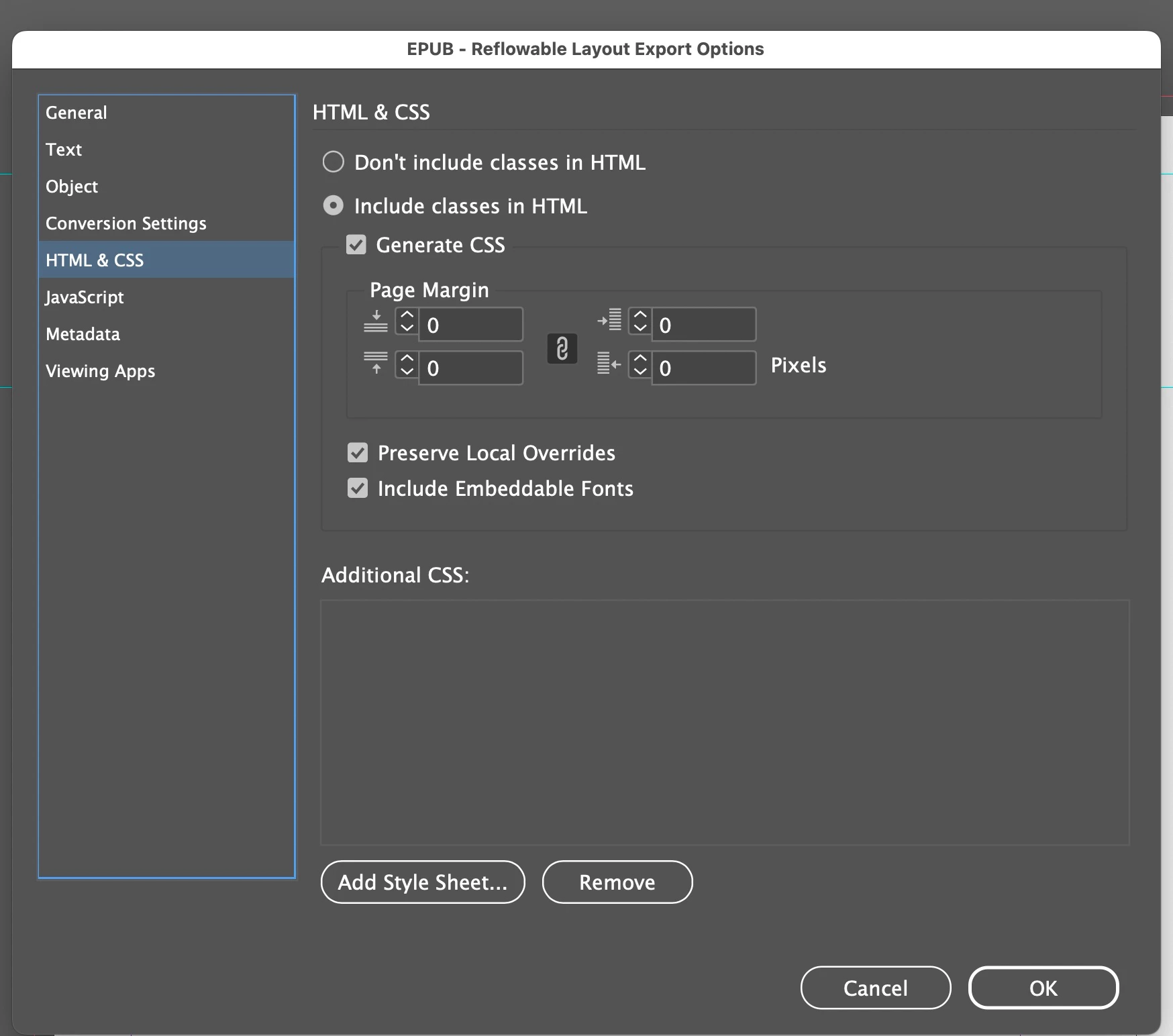Uncheck Generate CSS checkbox
Image resolution: width=1173 pixels, height=1036 pixels.
pos(356,245)
